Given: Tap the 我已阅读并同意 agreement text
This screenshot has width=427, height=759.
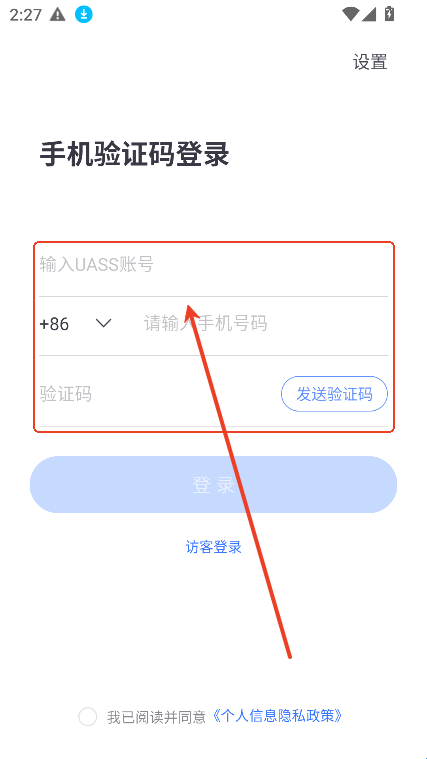Looking at the screenshot, I should click(157, 717).
